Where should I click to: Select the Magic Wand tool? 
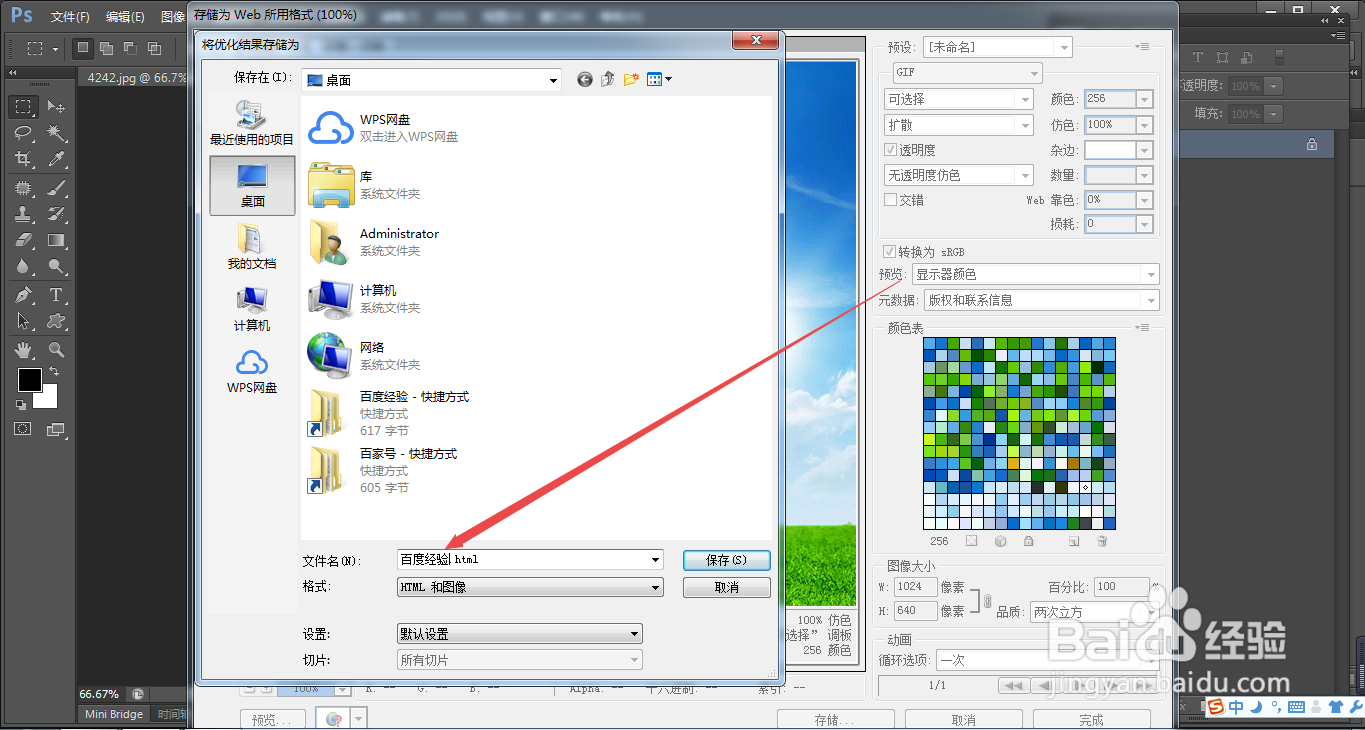[57, 133]
